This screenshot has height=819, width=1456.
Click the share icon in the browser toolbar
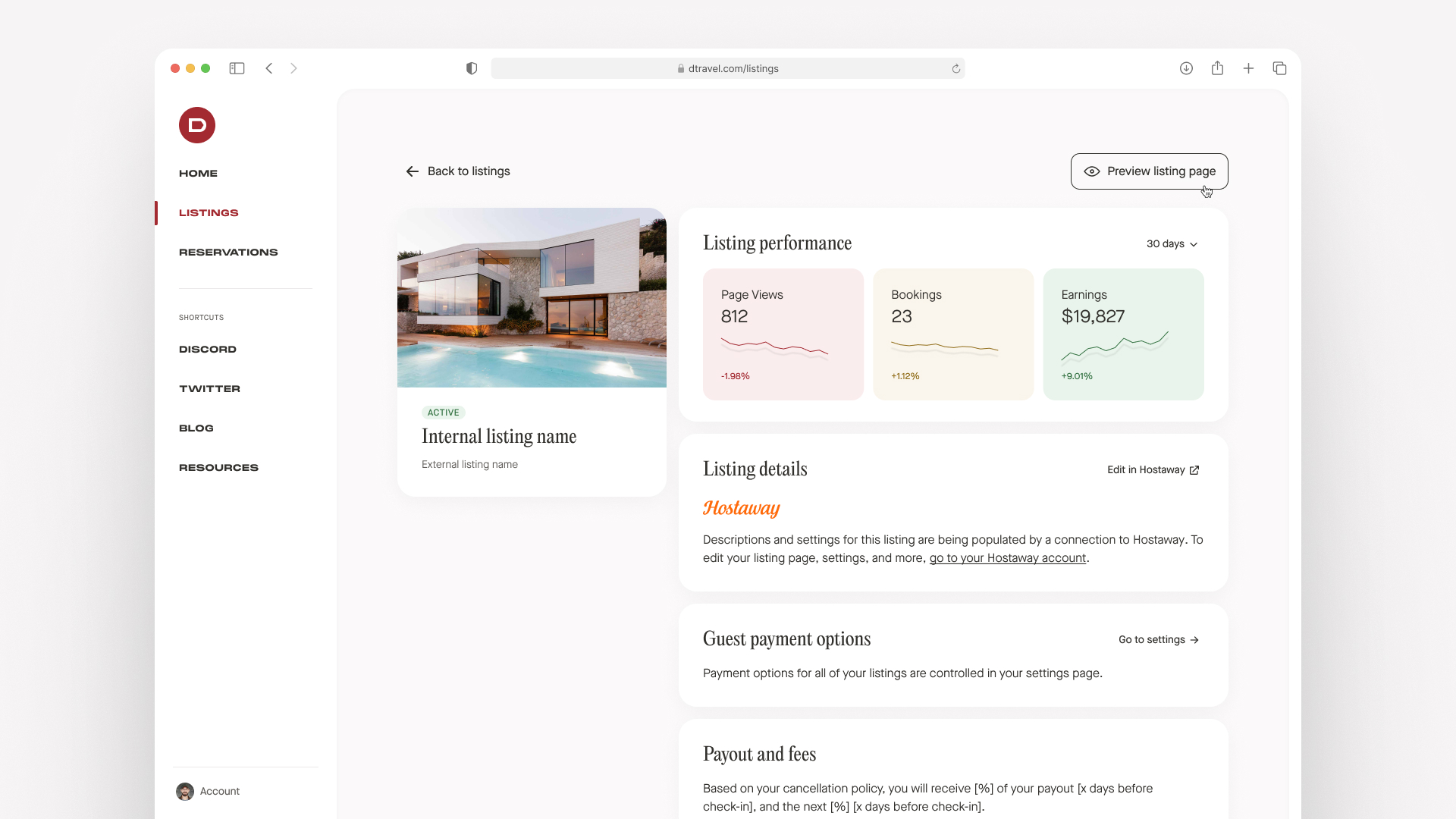[1217, 68]
